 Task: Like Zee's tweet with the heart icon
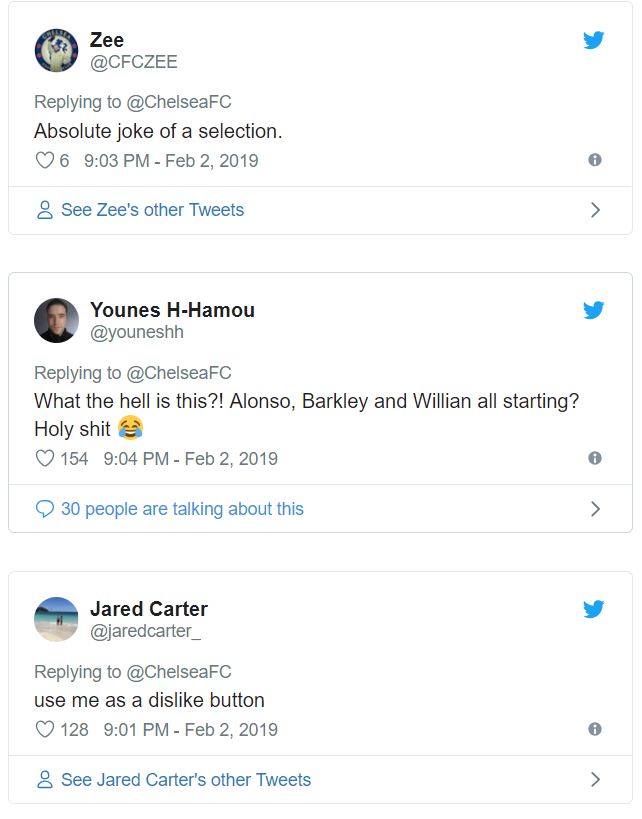coord(44,160)
